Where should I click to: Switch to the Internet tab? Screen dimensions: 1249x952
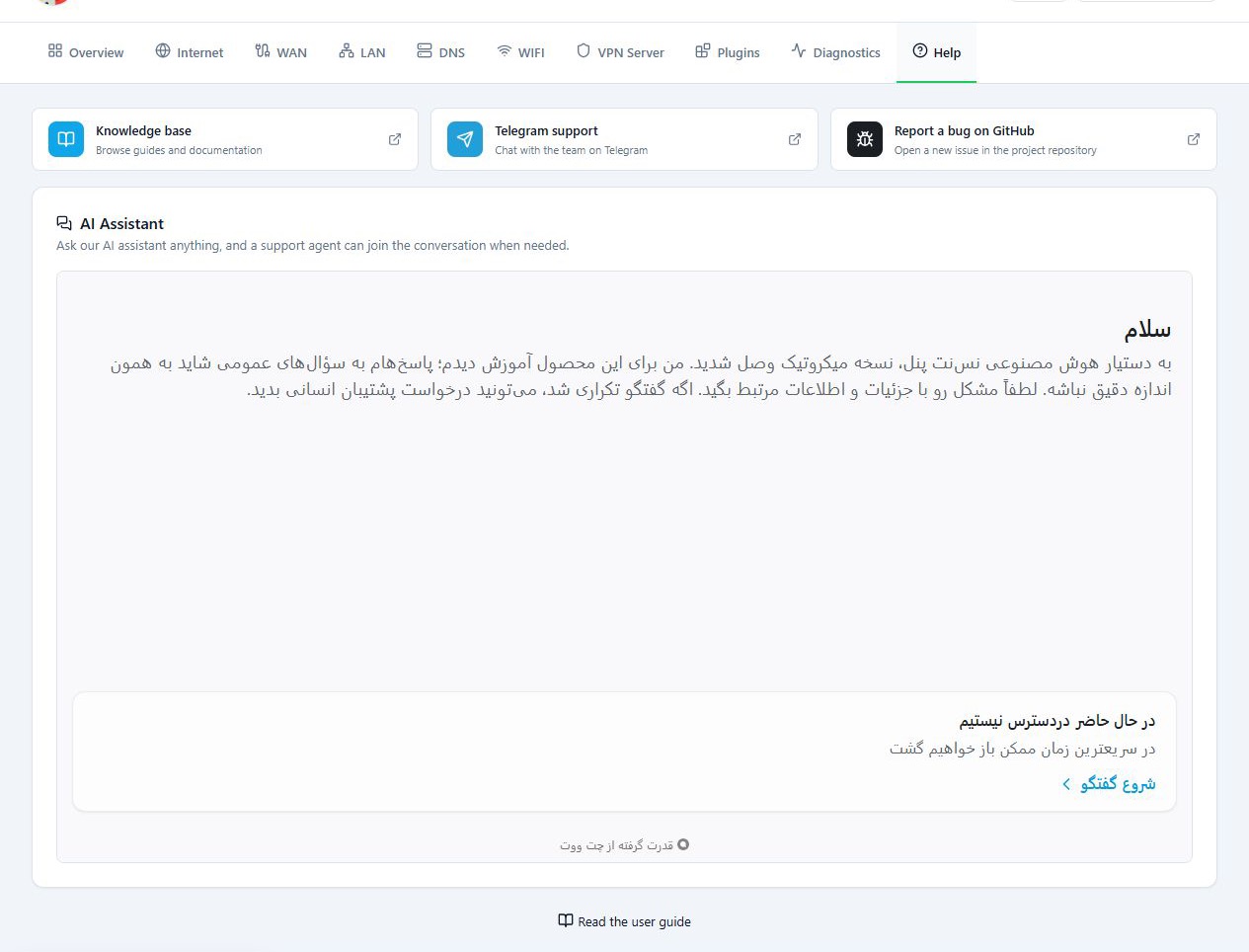point(190,52)
